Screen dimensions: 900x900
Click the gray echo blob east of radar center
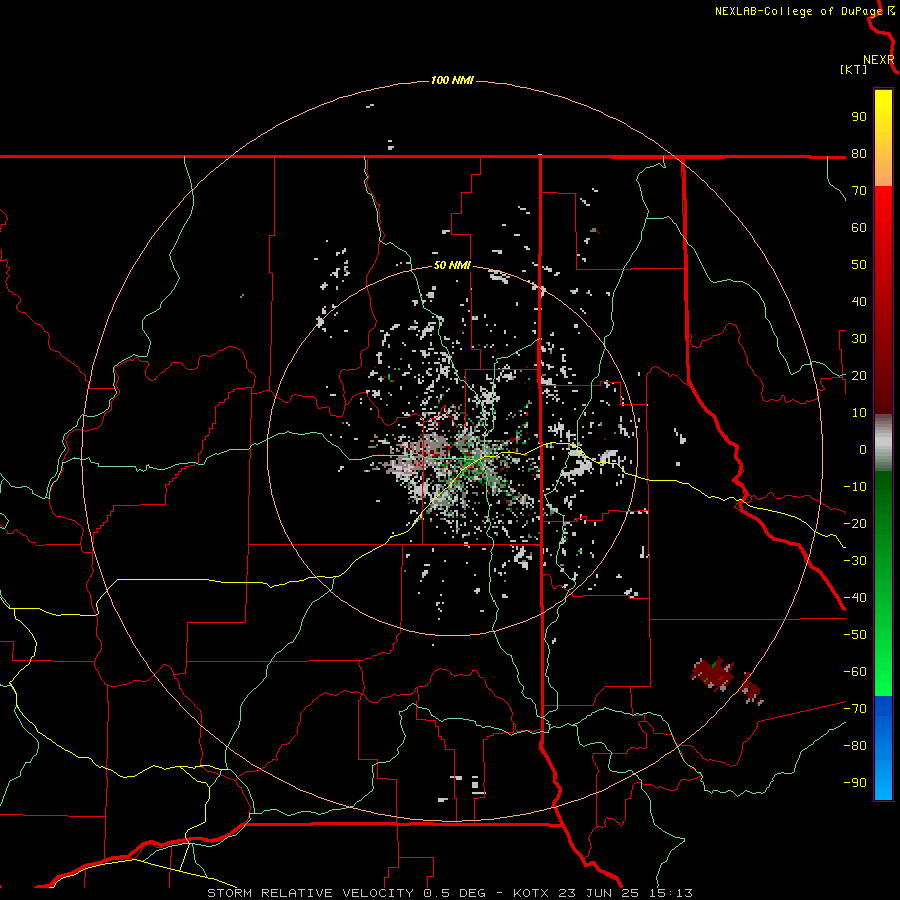577,463
